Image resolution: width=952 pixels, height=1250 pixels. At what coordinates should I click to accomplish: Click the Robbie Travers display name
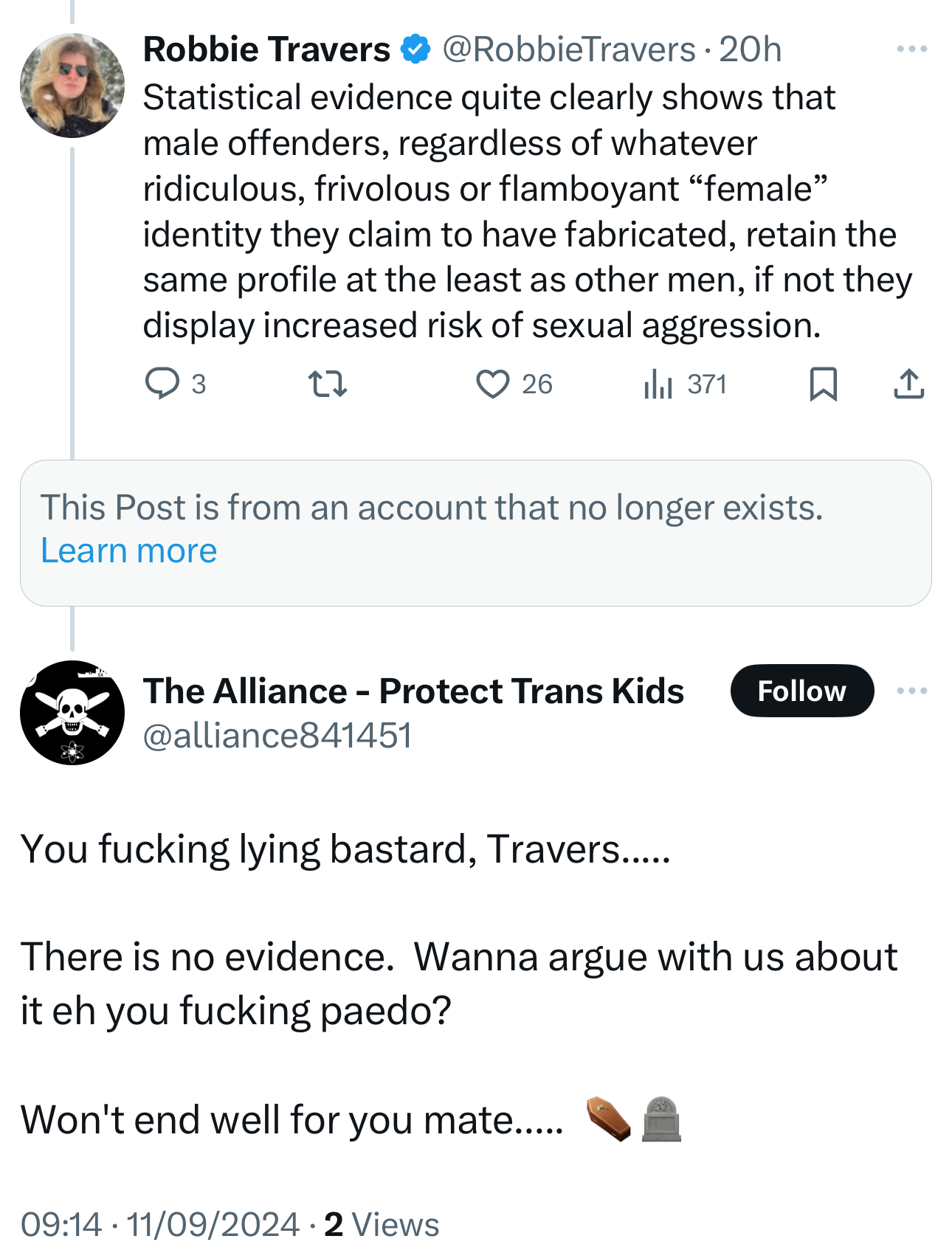tap(266, 49)
